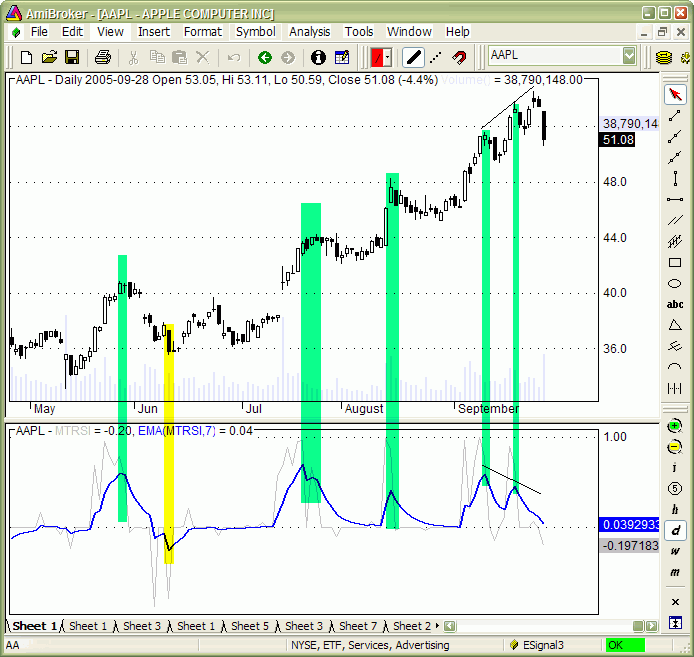
Task: Switch to the Sheet 2 tab
Action: (412, 626)
